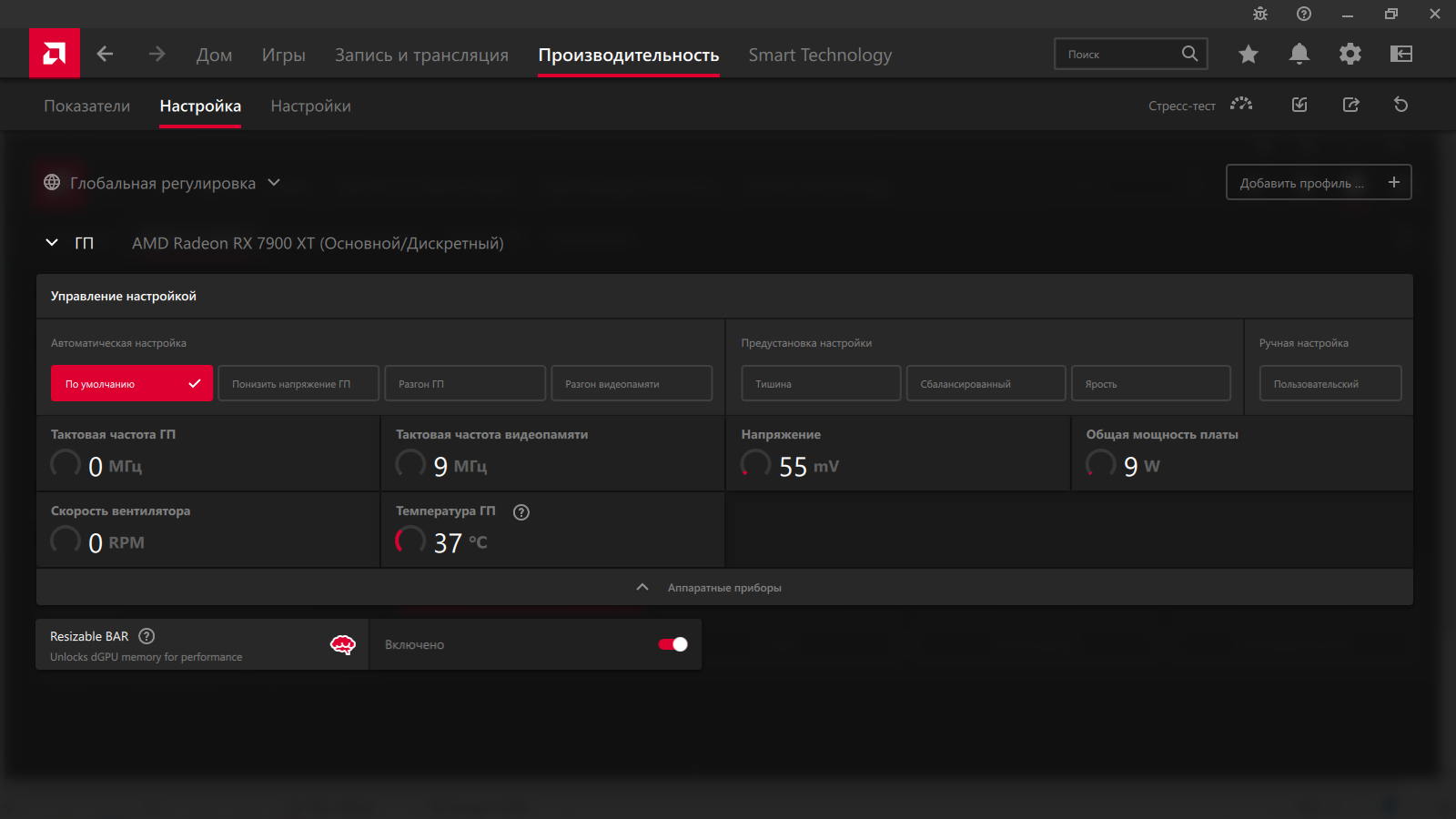
Task: Click AMD Radeon RX 7900 XT label
Action: click(318, 243)
